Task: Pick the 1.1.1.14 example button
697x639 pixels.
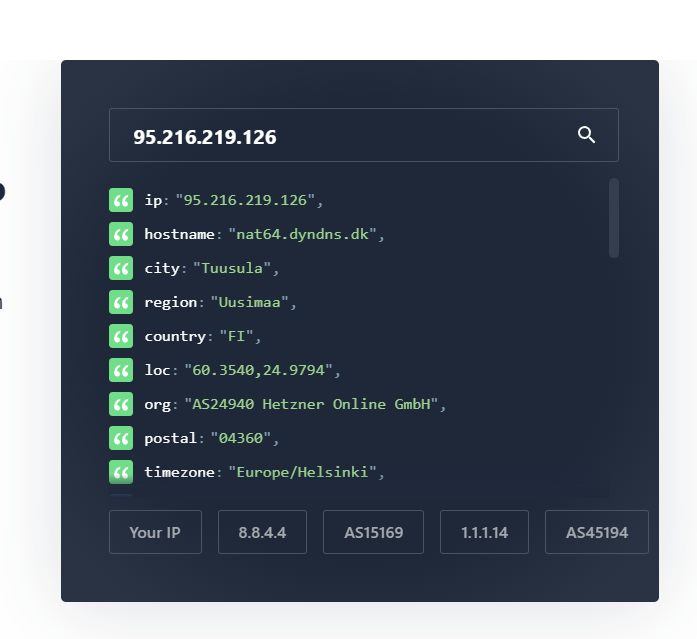Action: [x=484, y=532]
